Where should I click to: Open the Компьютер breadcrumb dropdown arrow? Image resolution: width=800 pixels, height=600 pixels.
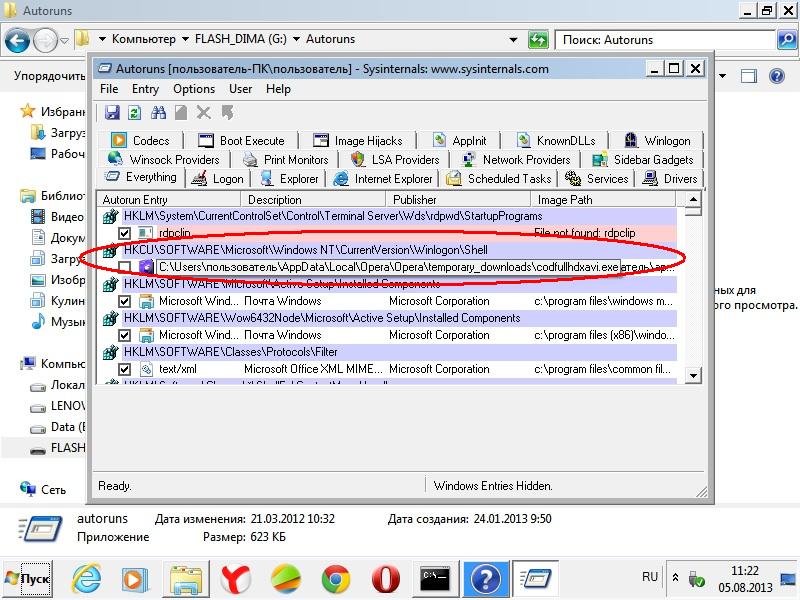click(184, 40)
